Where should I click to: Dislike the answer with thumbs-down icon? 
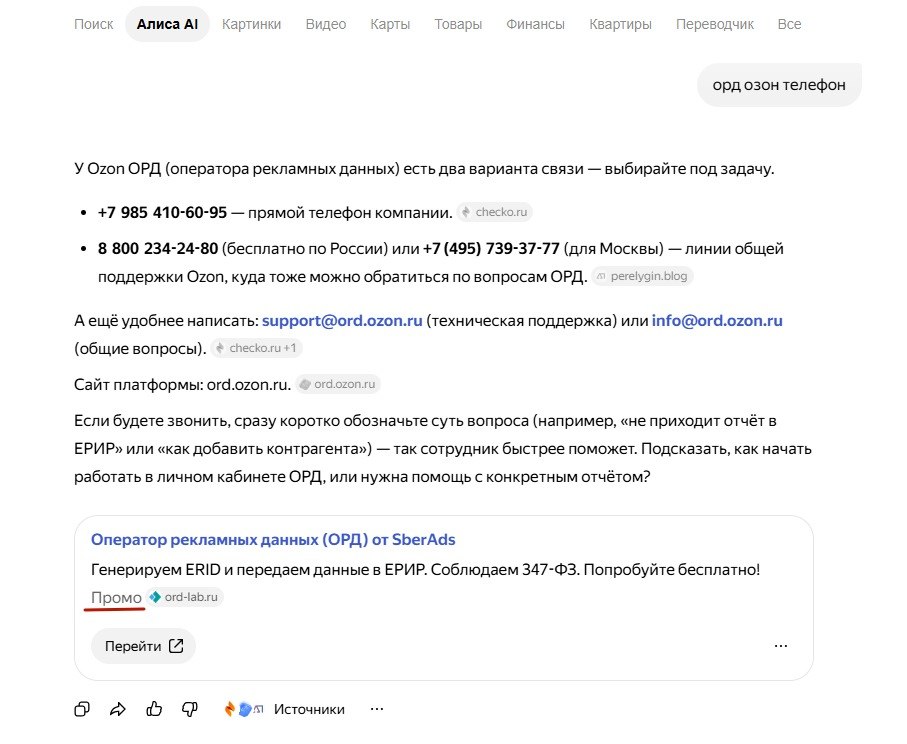click(x=190, y=709)
